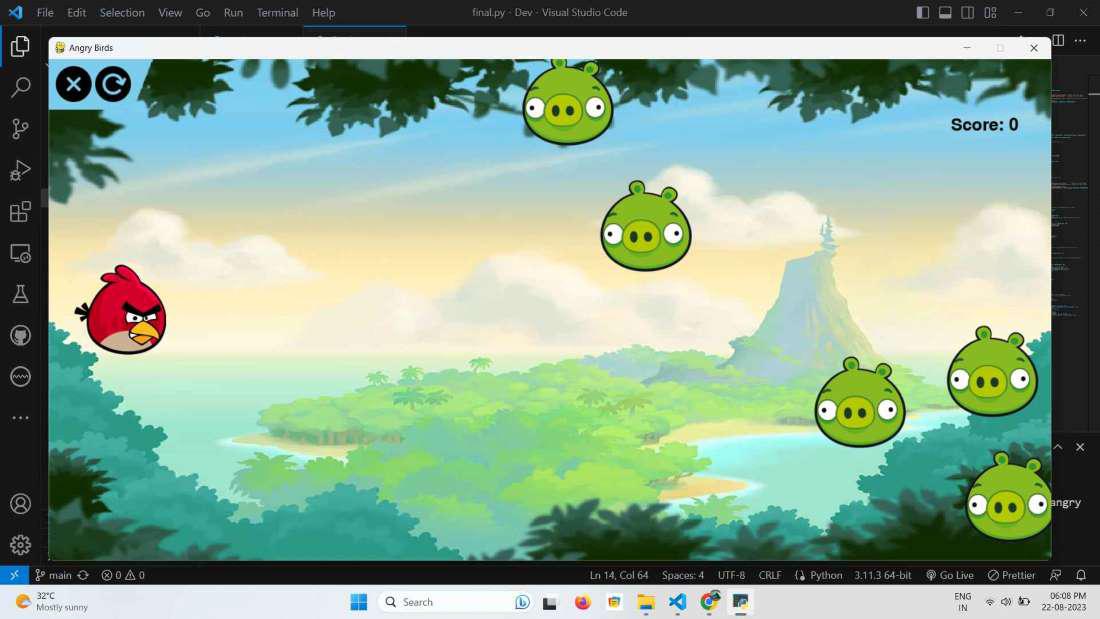Open the weather widget showing 32°C
Image resolution: width=1100 pixels, height=619 pixels.
click(x=52, y=602)
